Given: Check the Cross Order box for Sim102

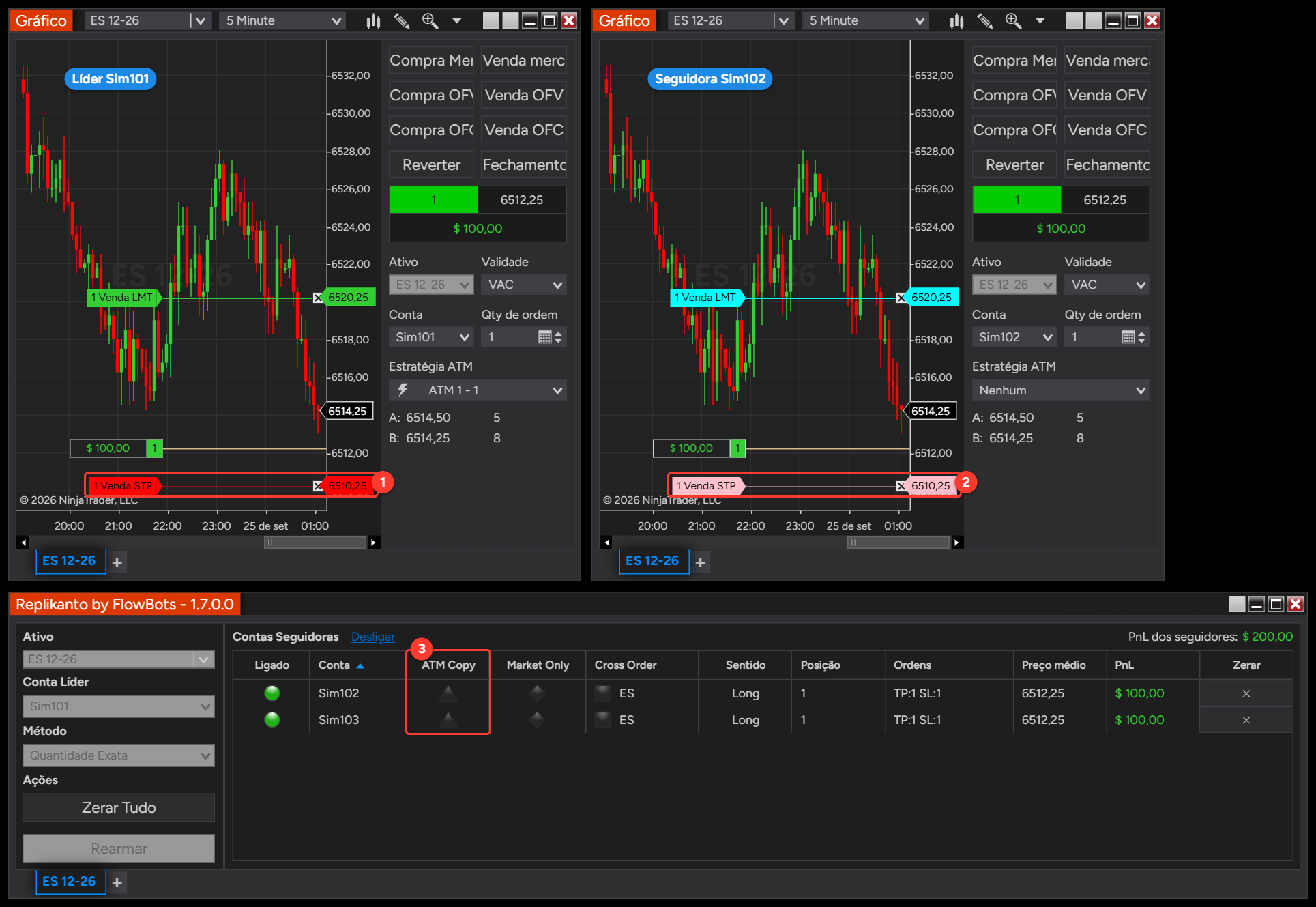Looking at the screenshot, I should pyautogui.click(x=603, y=693).
